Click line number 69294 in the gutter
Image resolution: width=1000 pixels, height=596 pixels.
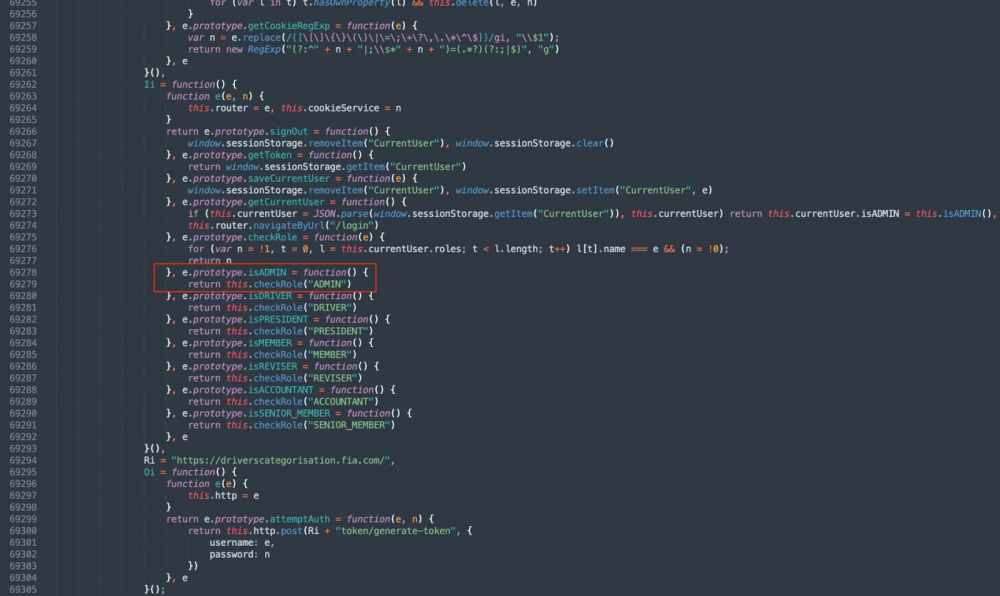(21, 460)
